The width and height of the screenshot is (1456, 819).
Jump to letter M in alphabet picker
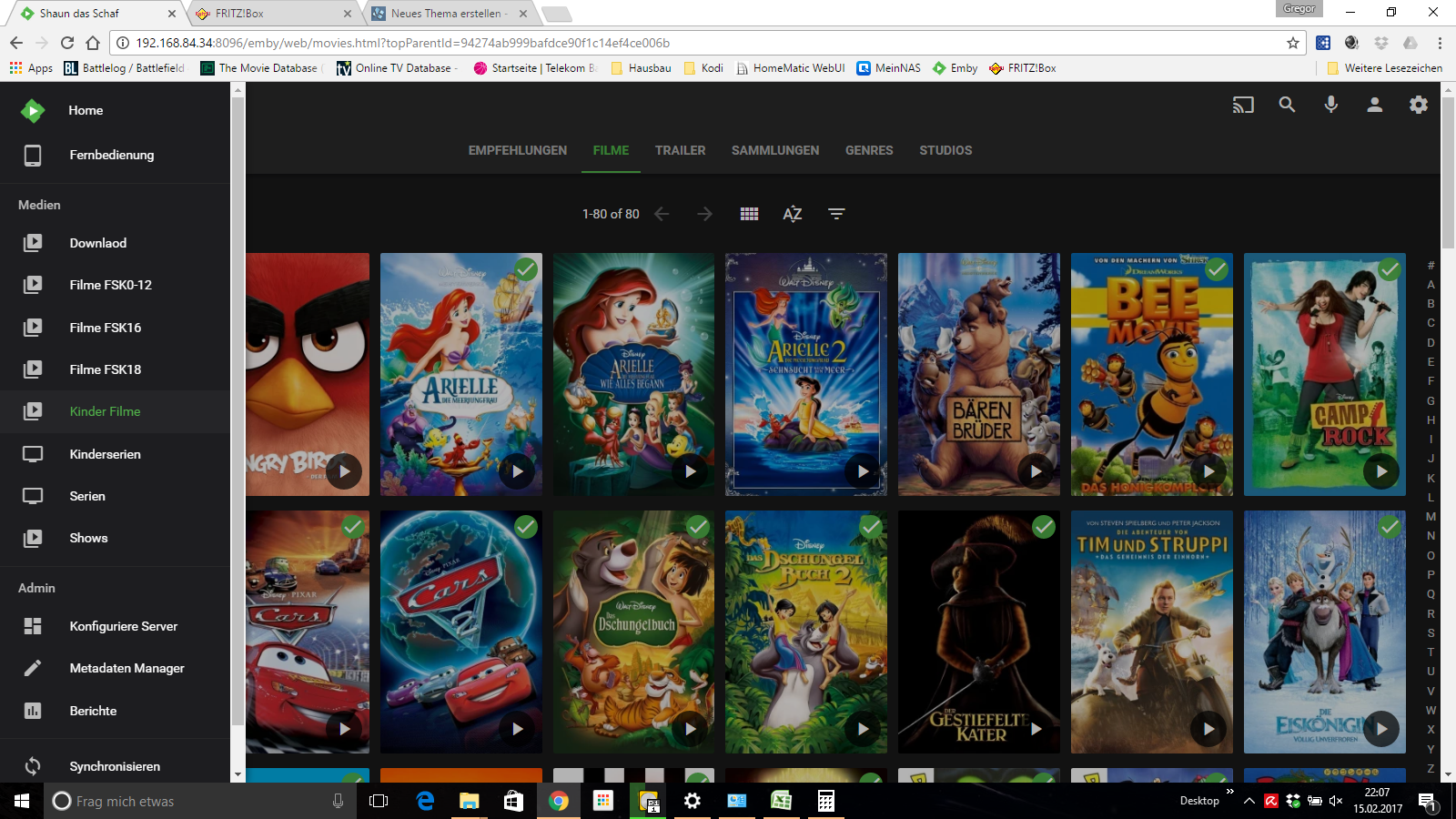click(x=1431, y=517)
